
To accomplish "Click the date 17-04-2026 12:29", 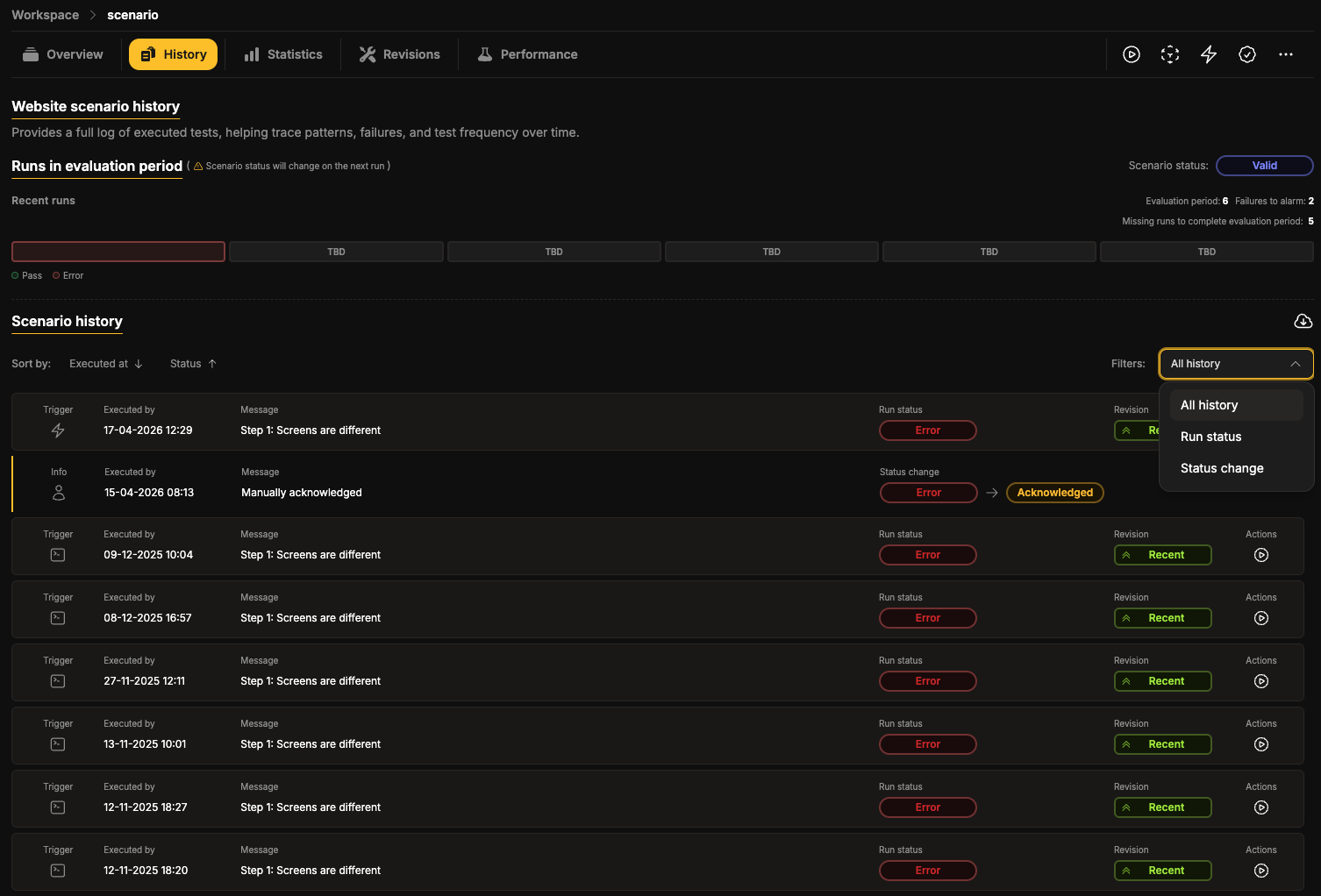I will click(x=148, y=430).
